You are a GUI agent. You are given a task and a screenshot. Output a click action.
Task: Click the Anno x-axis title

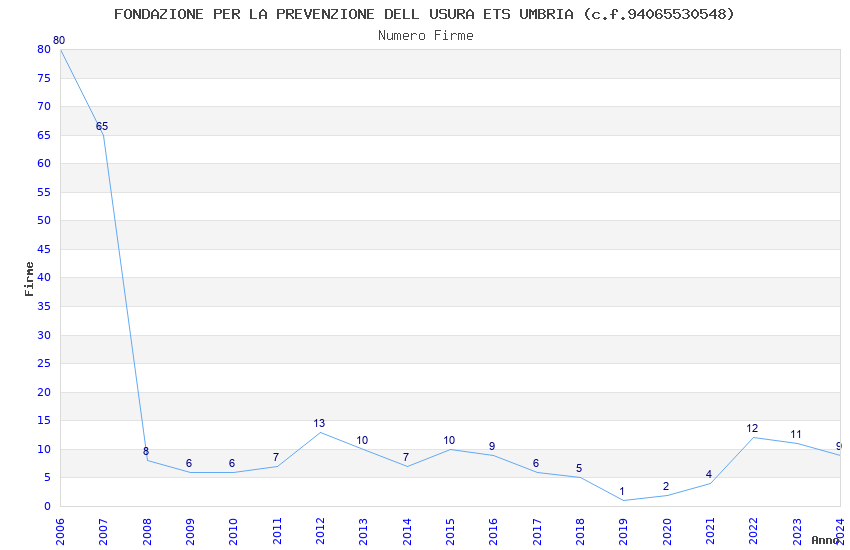[825, 540]
